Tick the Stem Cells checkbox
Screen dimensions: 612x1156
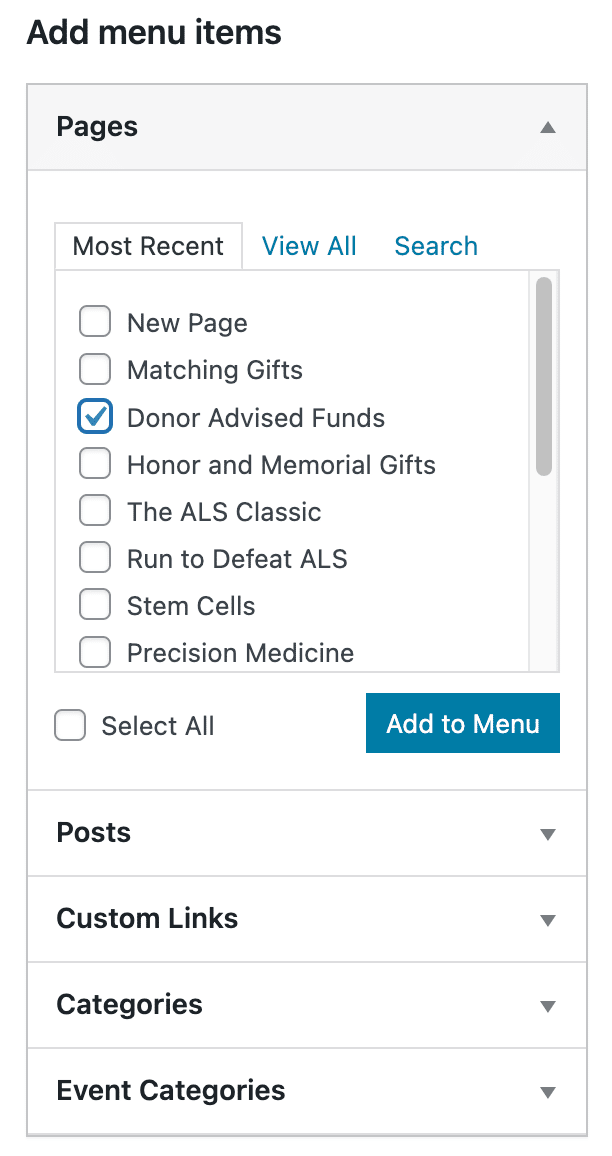pyautogui.click(x=95, y=605)
